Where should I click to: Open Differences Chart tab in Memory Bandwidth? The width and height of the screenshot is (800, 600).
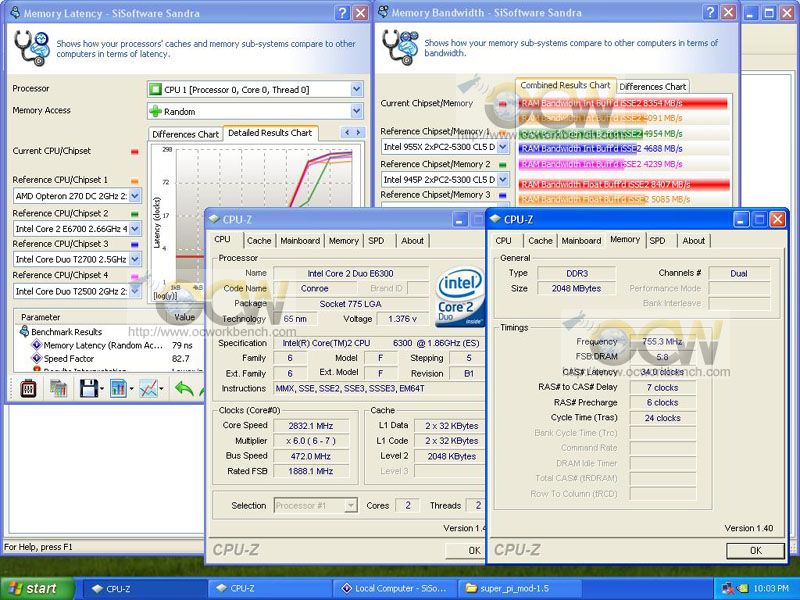click(x=653, y=86)
